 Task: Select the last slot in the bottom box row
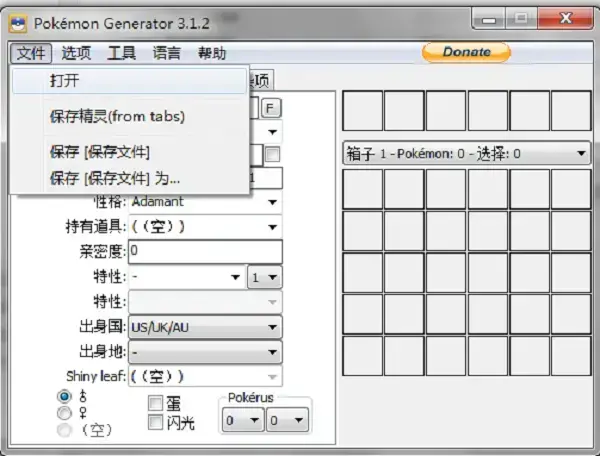point(571,356)
